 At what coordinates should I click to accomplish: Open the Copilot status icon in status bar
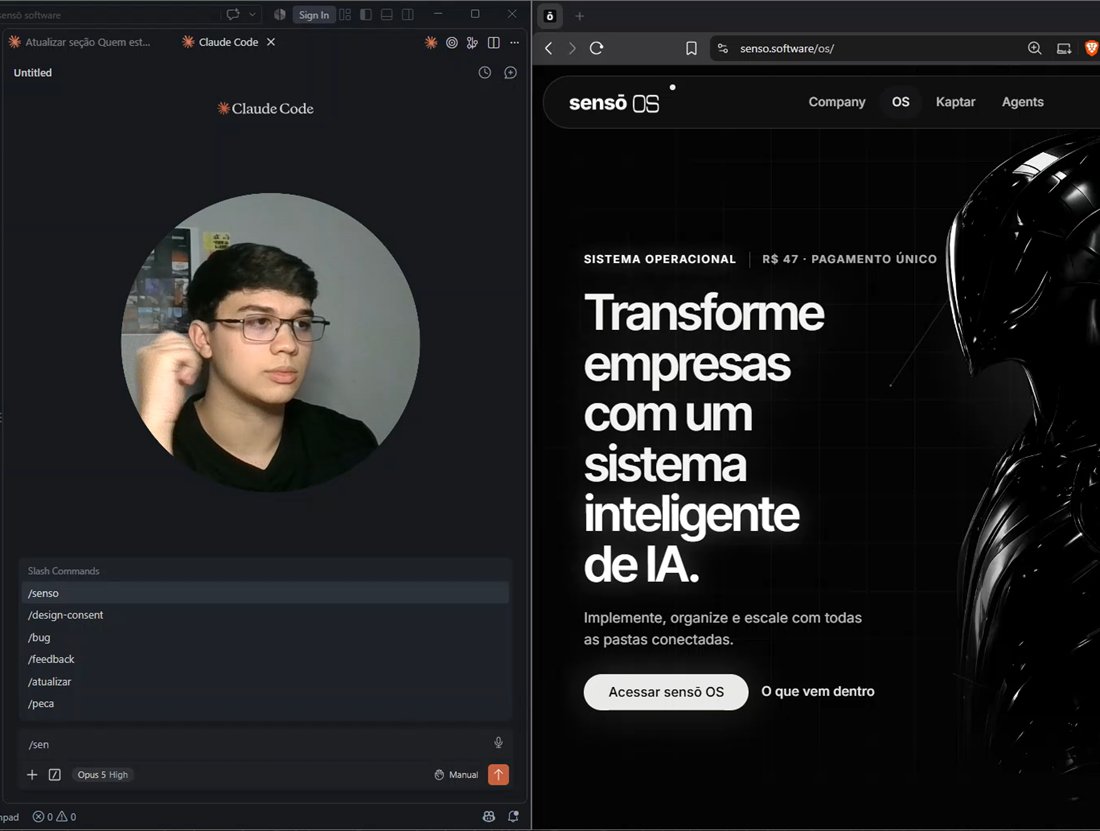coord(489,816)
